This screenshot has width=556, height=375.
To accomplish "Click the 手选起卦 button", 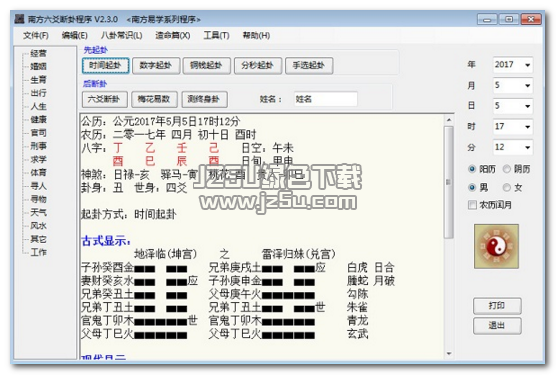I will [309, 66].
